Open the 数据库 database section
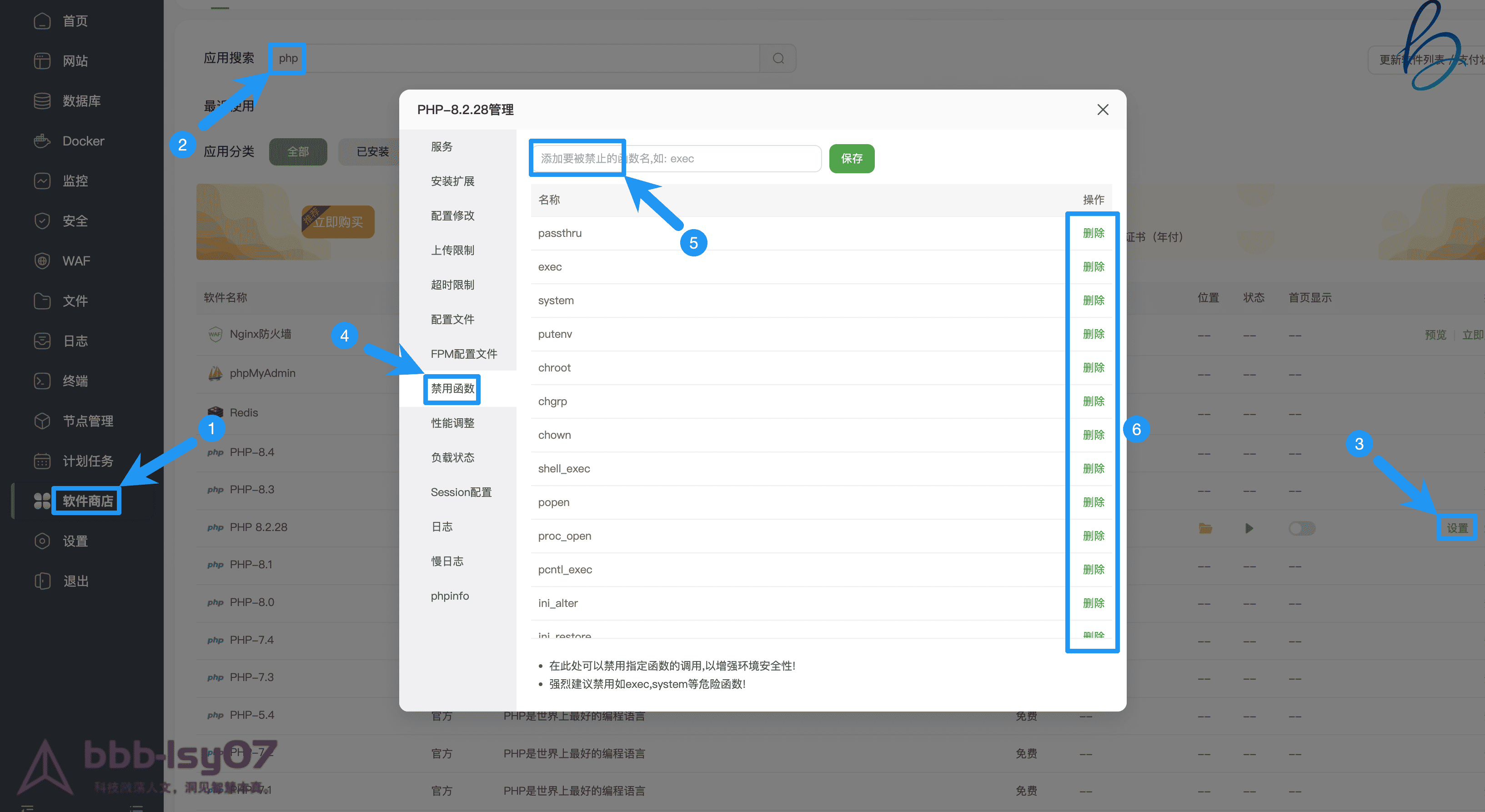 coord(81,100)
